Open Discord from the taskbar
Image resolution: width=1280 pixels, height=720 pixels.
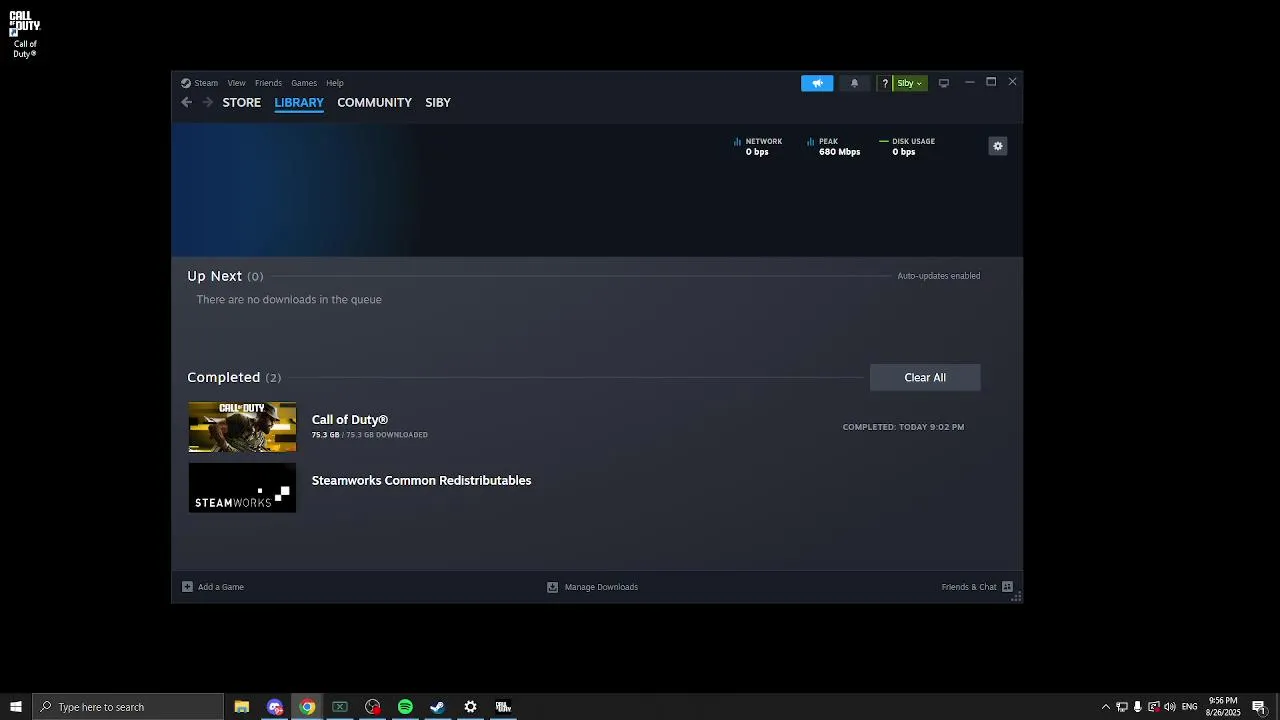tap(275, 707)
